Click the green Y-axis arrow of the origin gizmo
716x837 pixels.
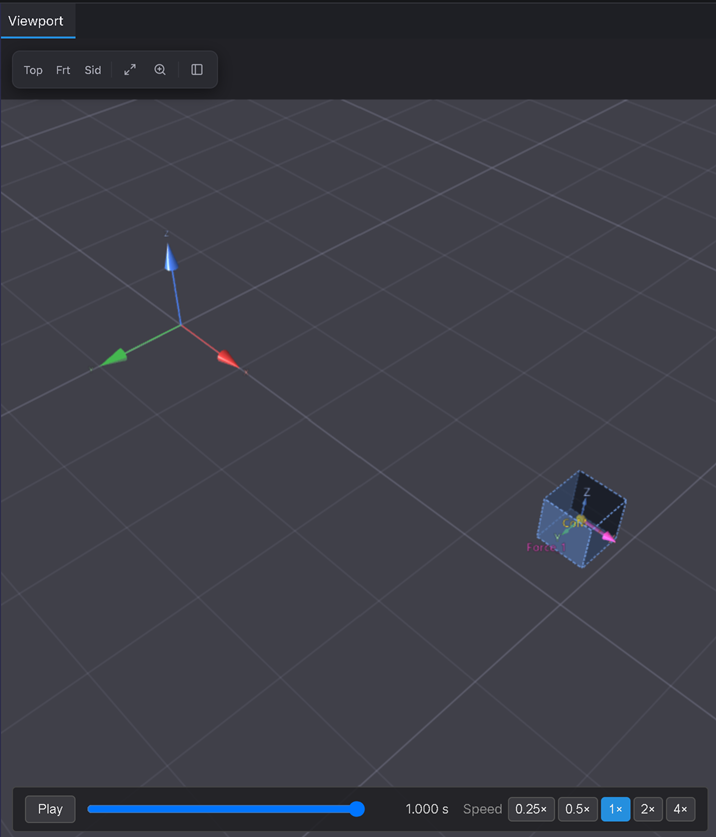(x=114, y=357)
